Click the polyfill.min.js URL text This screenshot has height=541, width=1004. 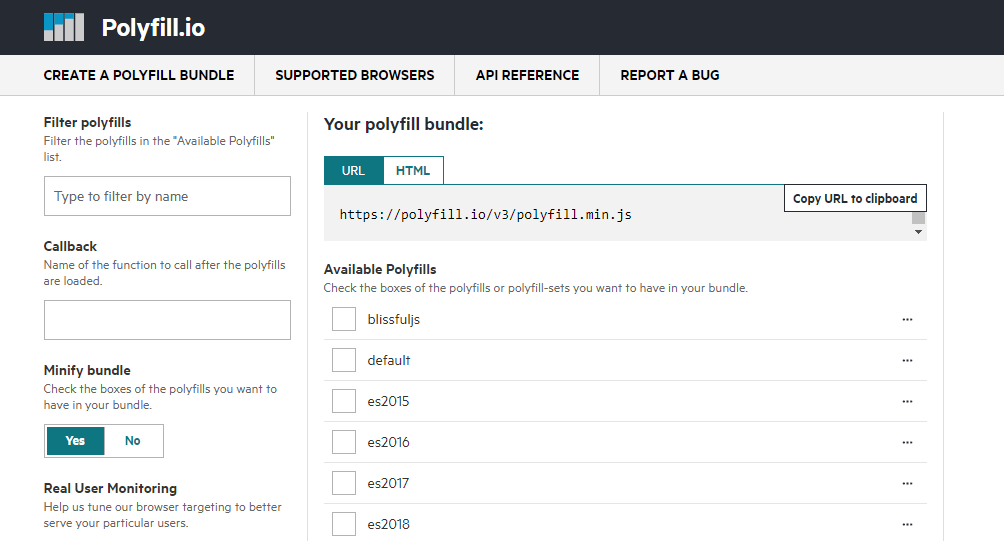[x=485, y=214]
